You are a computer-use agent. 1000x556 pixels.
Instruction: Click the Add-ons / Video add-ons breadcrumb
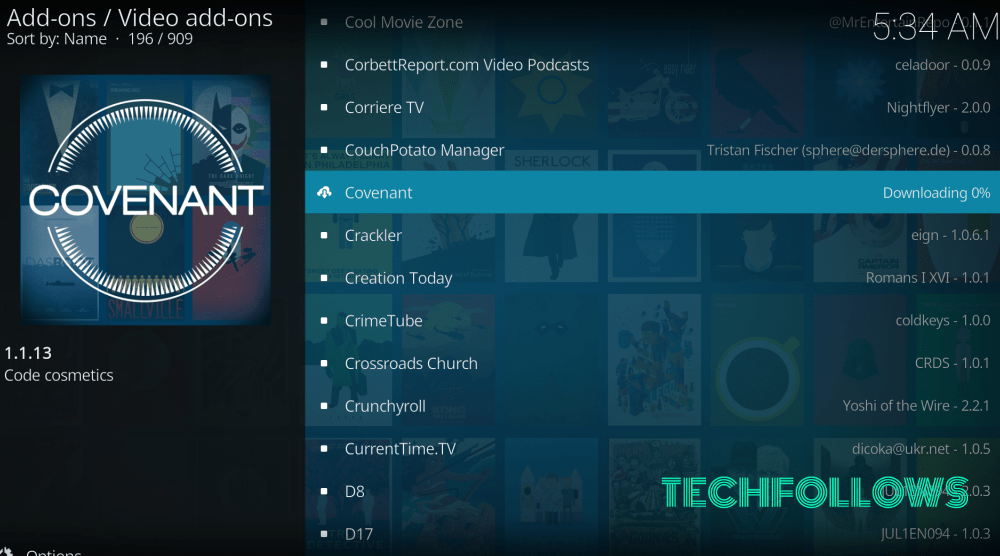coord(140,17)
